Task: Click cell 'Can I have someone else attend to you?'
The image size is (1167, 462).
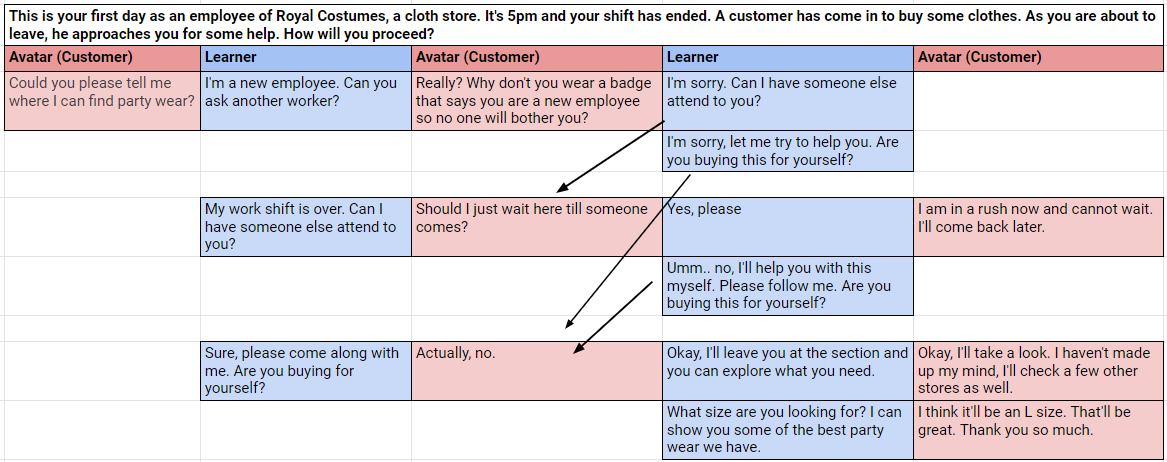Action: pos(787,101)
